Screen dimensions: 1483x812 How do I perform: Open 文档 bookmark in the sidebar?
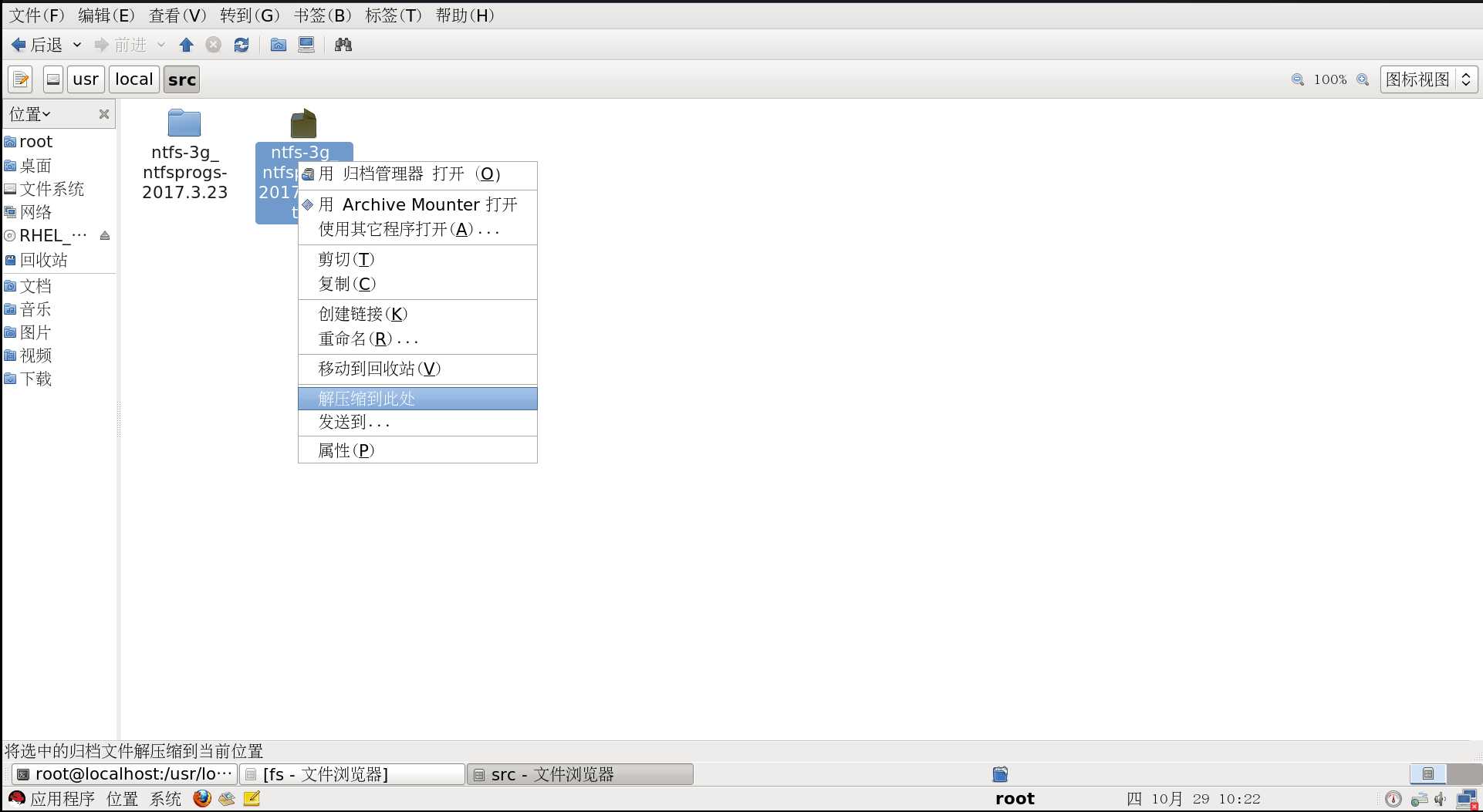pos(59,286)
